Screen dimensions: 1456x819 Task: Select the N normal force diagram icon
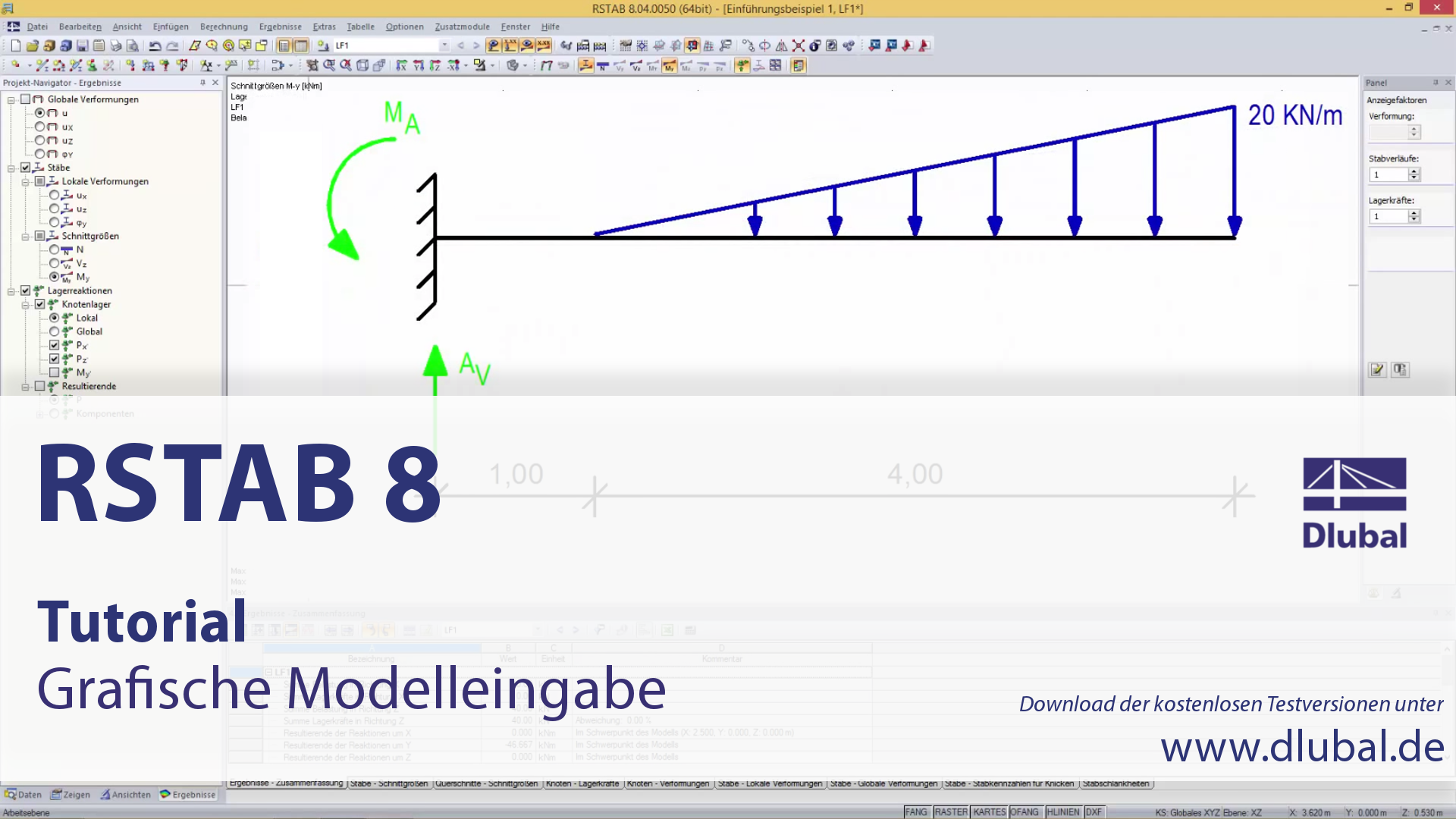pos(603,66)
